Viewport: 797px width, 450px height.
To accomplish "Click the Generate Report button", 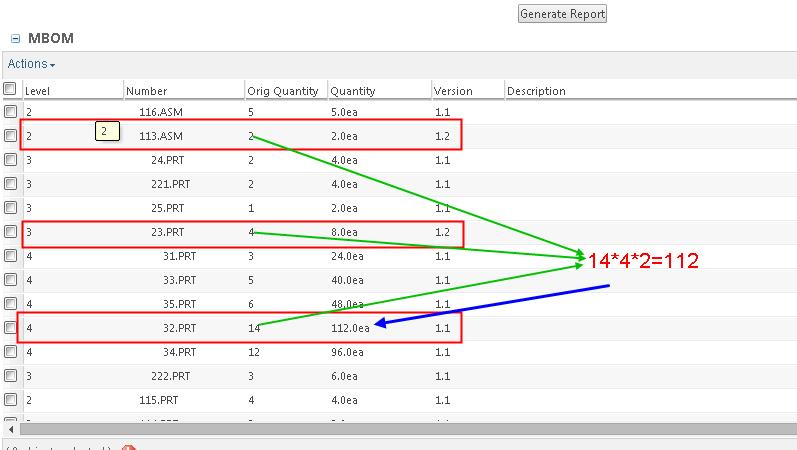I will [562, 14].
